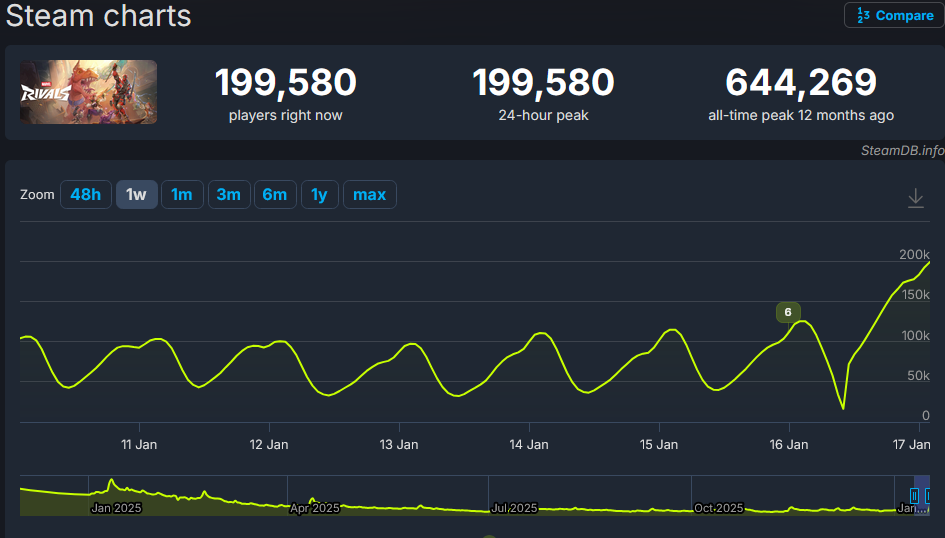945x538 pixels.
Task: Click the 16 Jan axis label
Action: click(789, 445)
